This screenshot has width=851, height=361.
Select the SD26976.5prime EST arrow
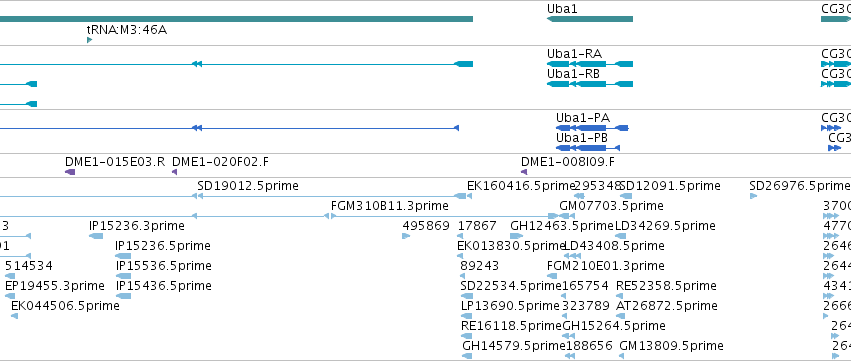[753, 196]
